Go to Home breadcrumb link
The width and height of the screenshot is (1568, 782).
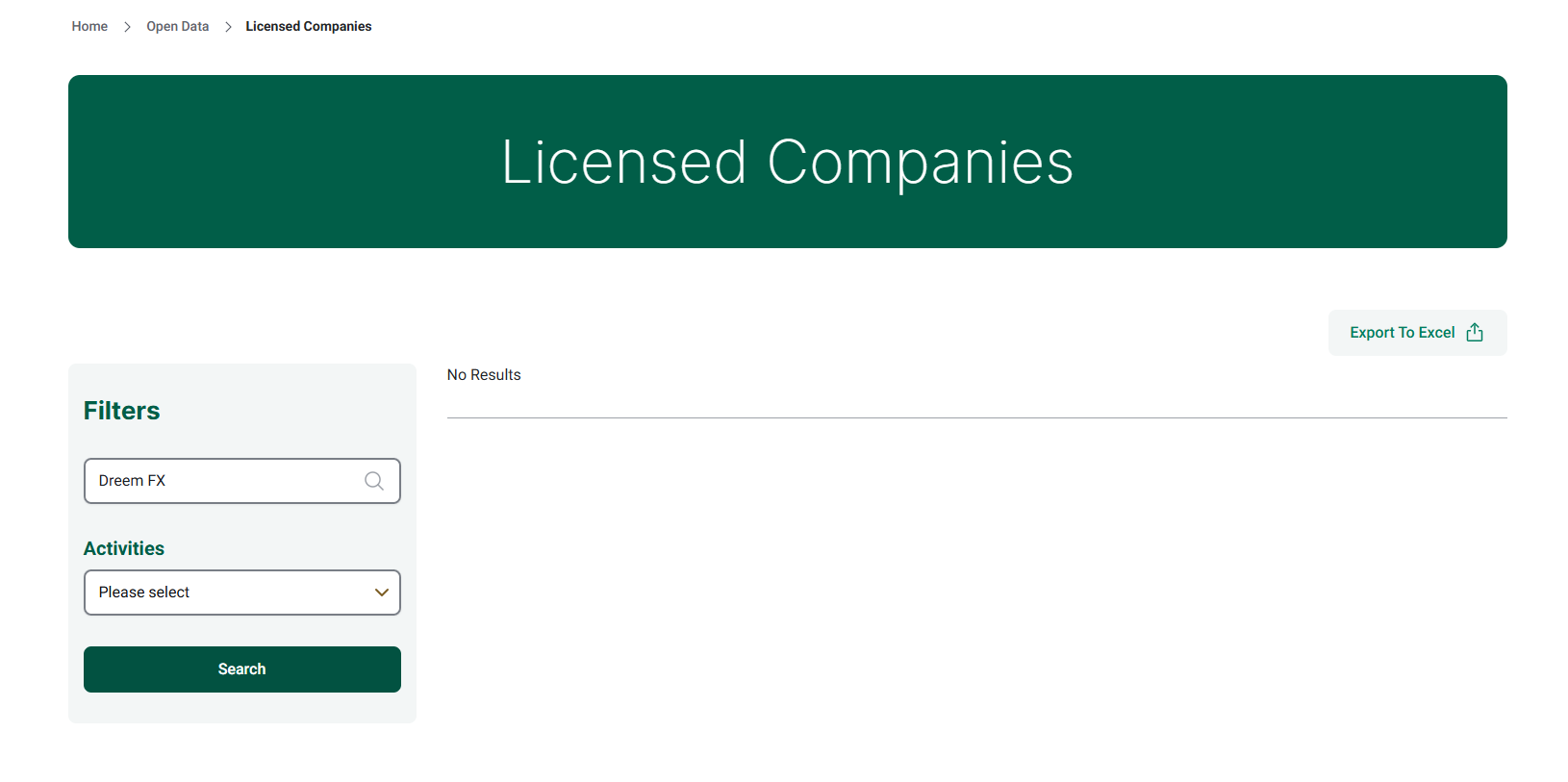click(x=89, y=26)
